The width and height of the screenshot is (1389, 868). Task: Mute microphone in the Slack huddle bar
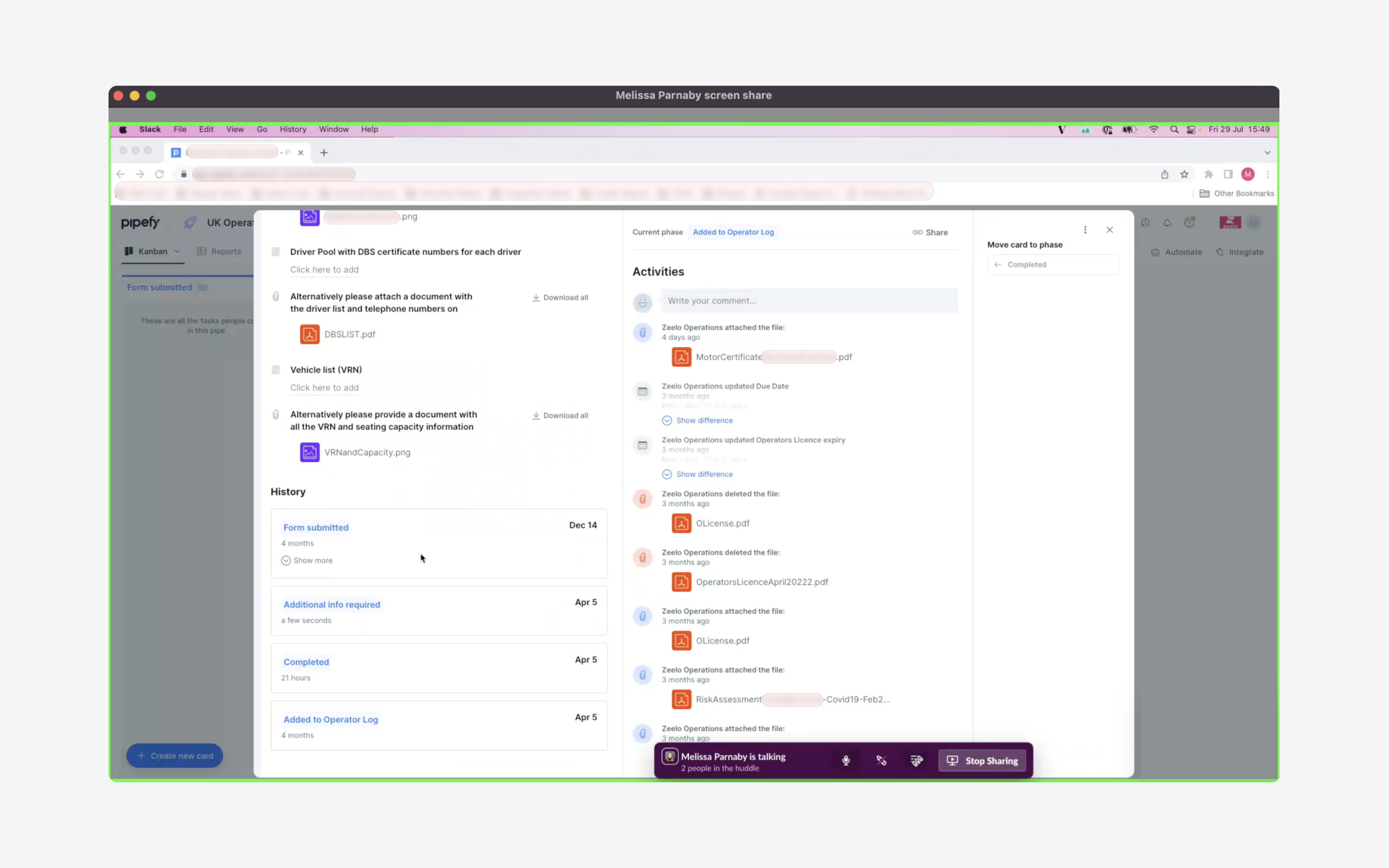(x=845, y=761)
